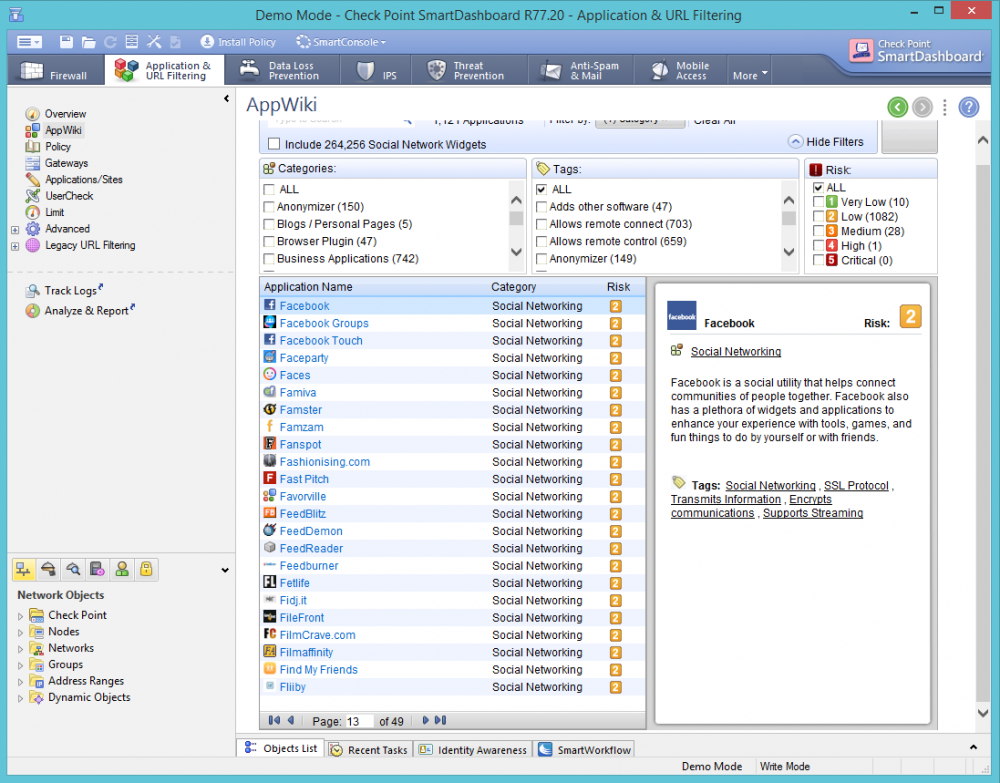Select Facebook Groups application row
The image size is (1000, 783).
coord(453,323)
